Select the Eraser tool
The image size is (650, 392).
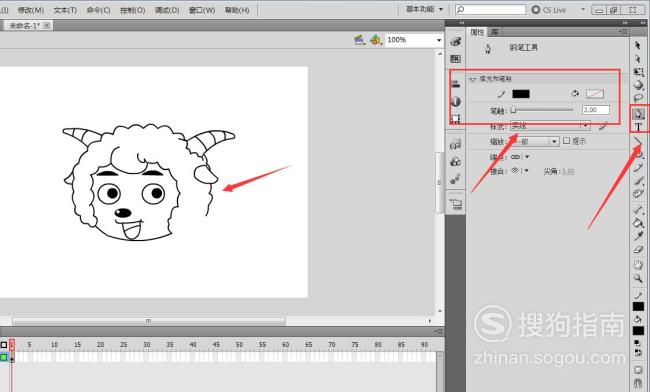click(x=638, y=249)
